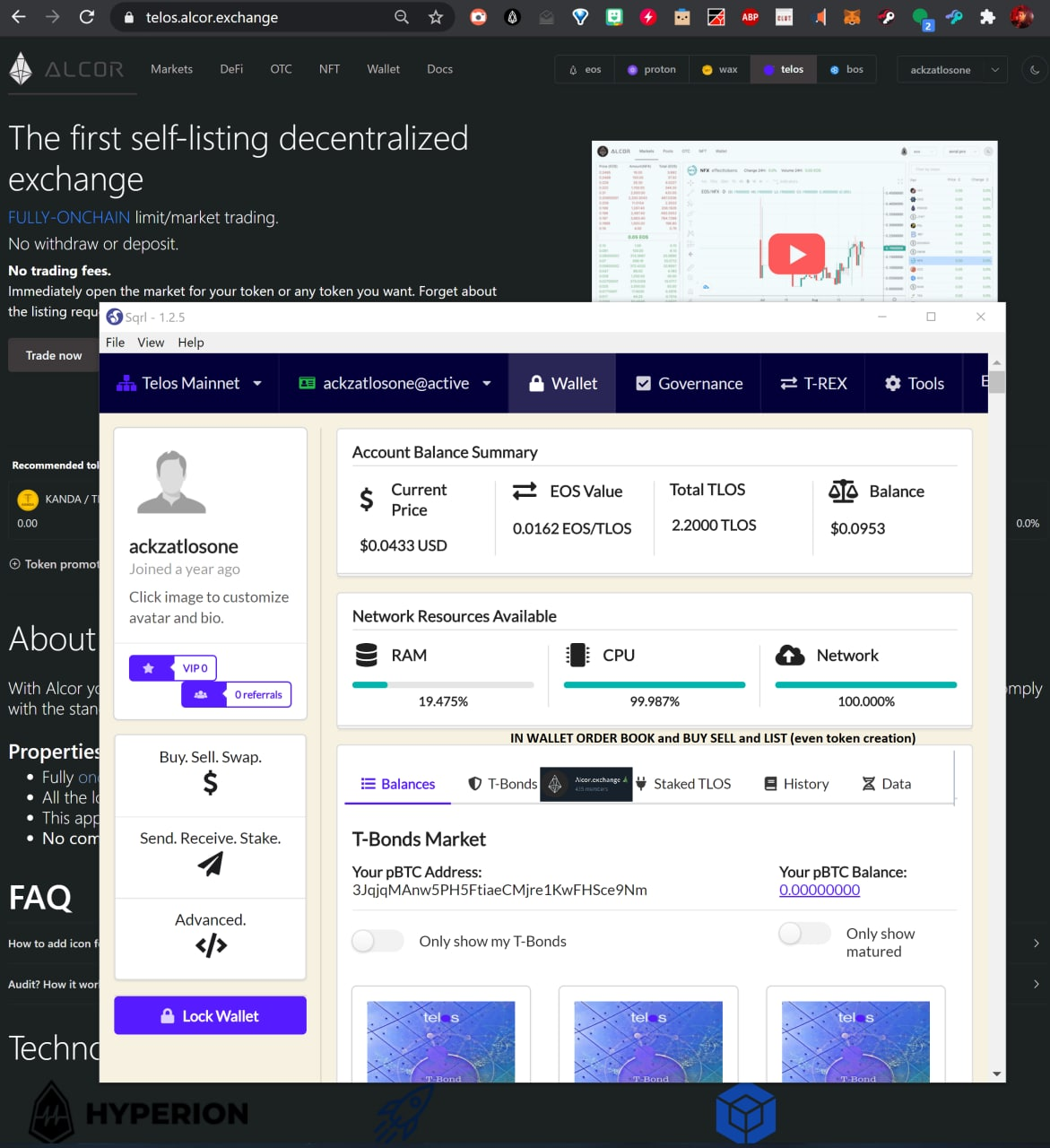Reload the browser page
This screenshot has width=1050, height=1148.
coord(86,17)
